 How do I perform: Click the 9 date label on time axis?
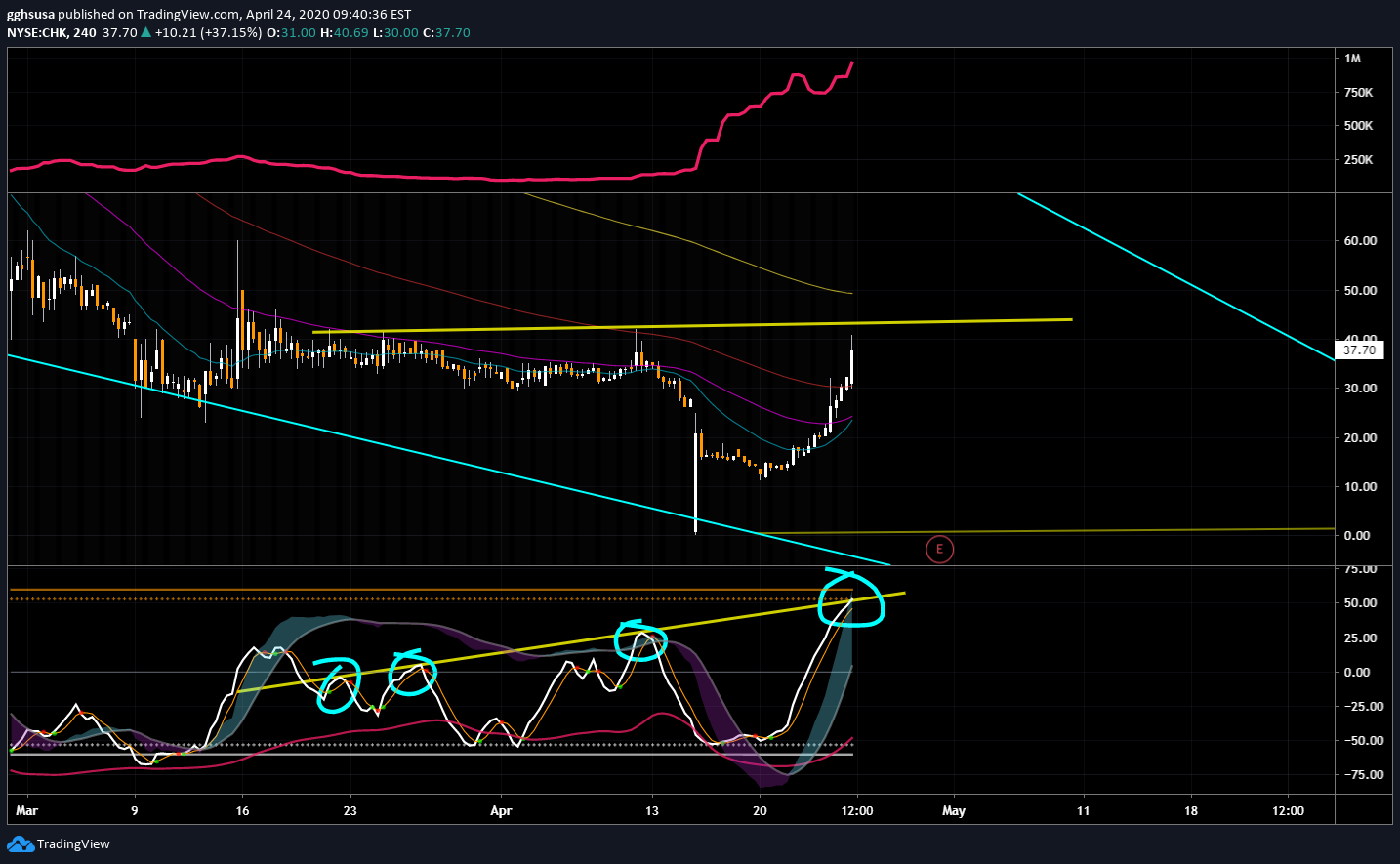pos(135,810)
